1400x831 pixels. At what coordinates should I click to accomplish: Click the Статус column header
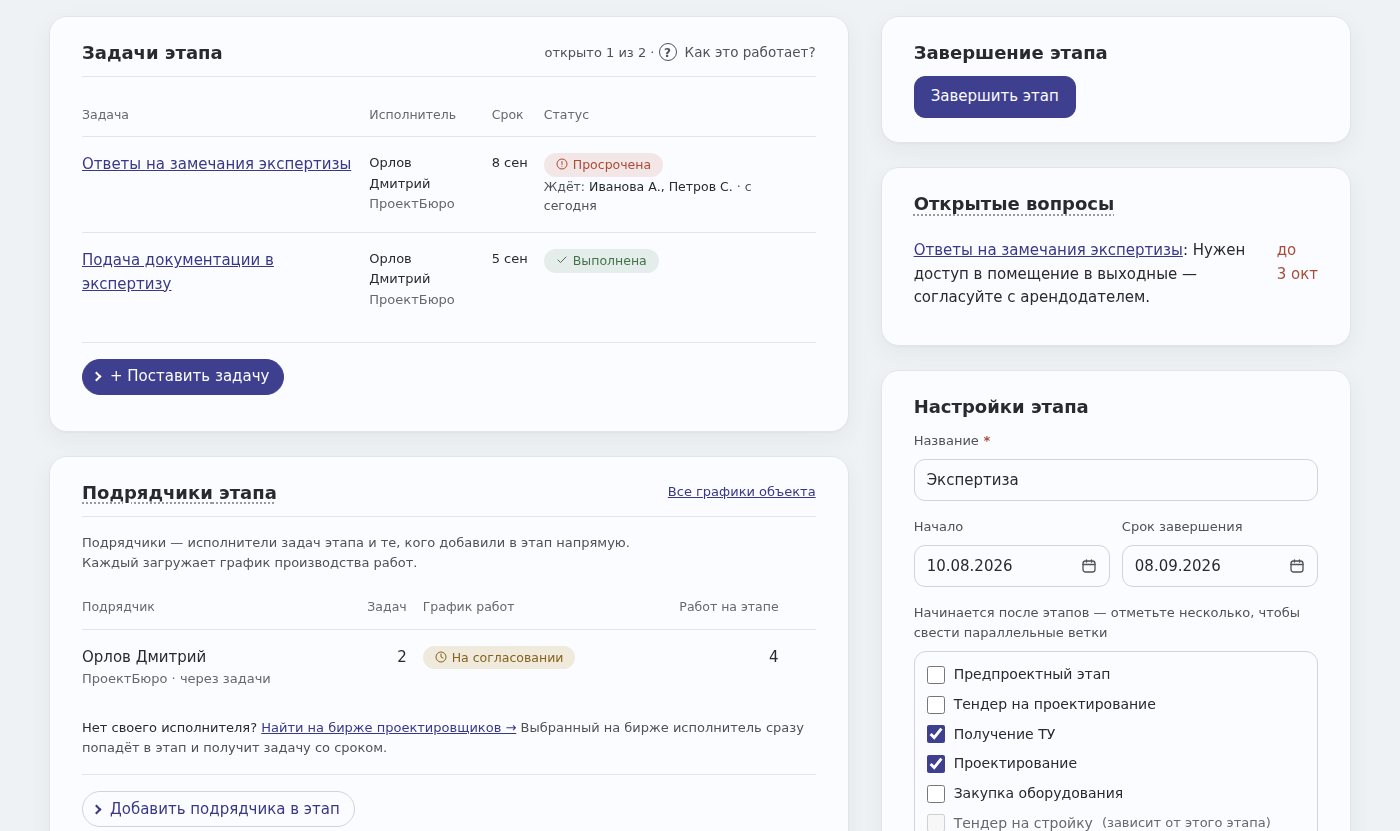566,115
